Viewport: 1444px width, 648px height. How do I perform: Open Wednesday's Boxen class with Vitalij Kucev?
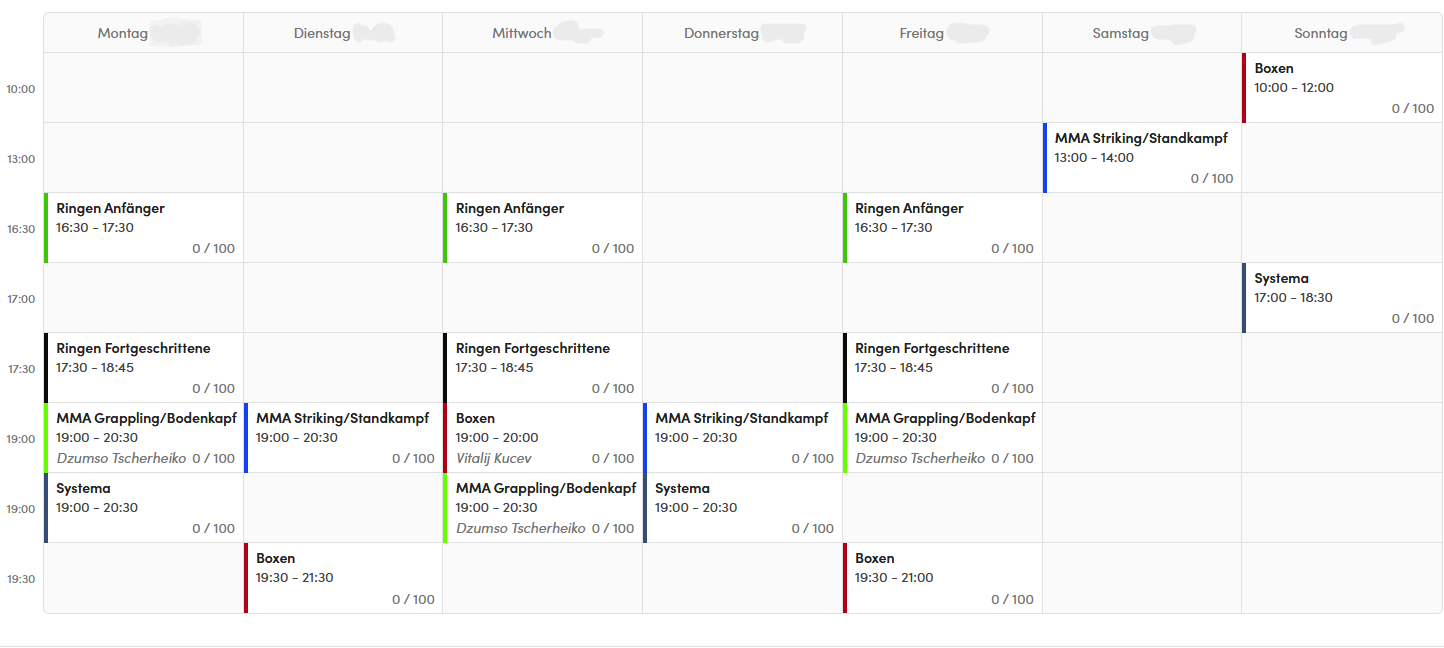pos(543,438)
